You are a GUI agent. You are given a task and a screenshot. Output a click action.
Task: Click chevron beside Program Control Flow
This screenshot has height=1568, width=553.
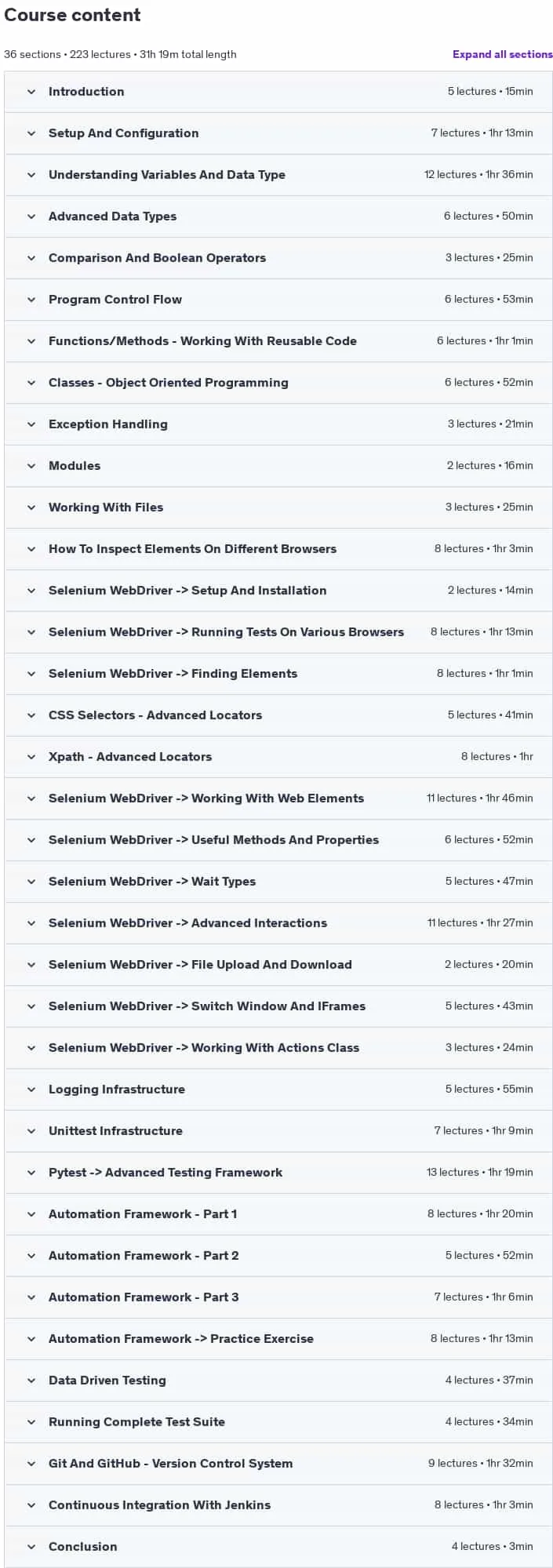coord(31,300)
